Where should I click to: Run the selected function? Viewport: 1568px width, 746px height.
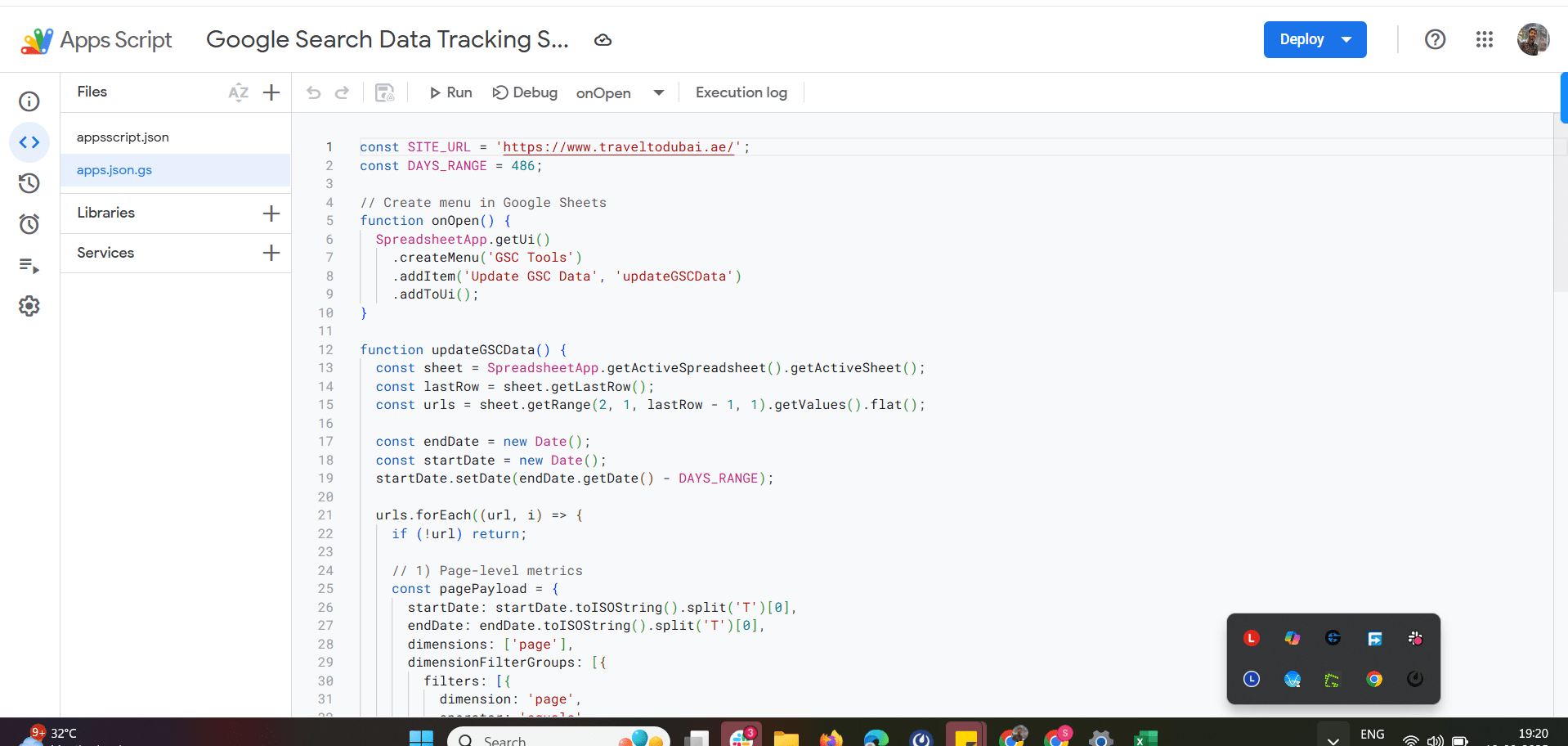[450, 92]
